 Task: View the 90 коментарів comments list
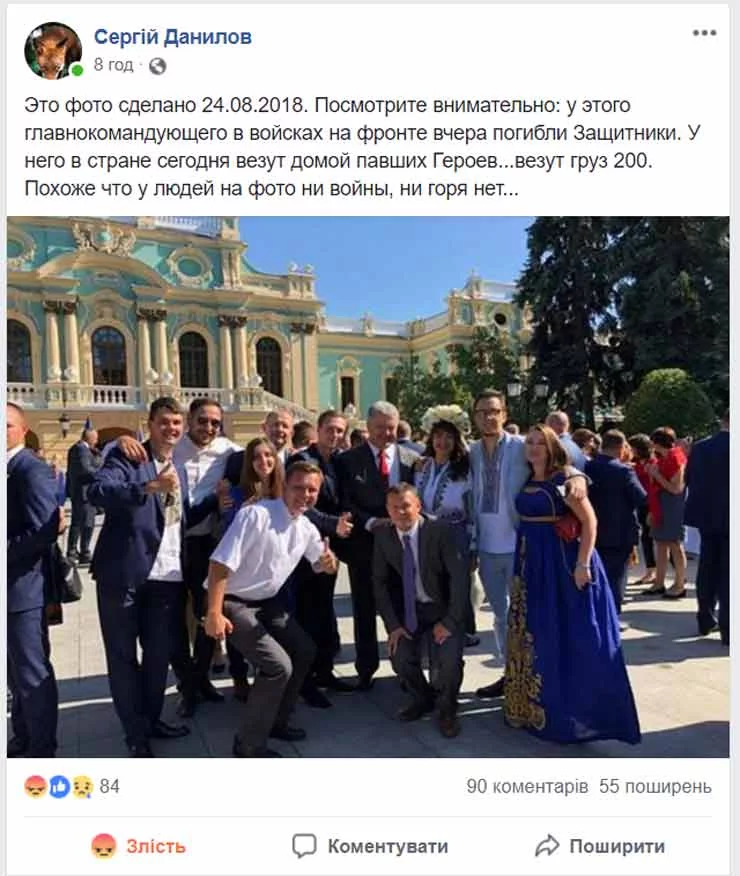(x=527, y=787)
